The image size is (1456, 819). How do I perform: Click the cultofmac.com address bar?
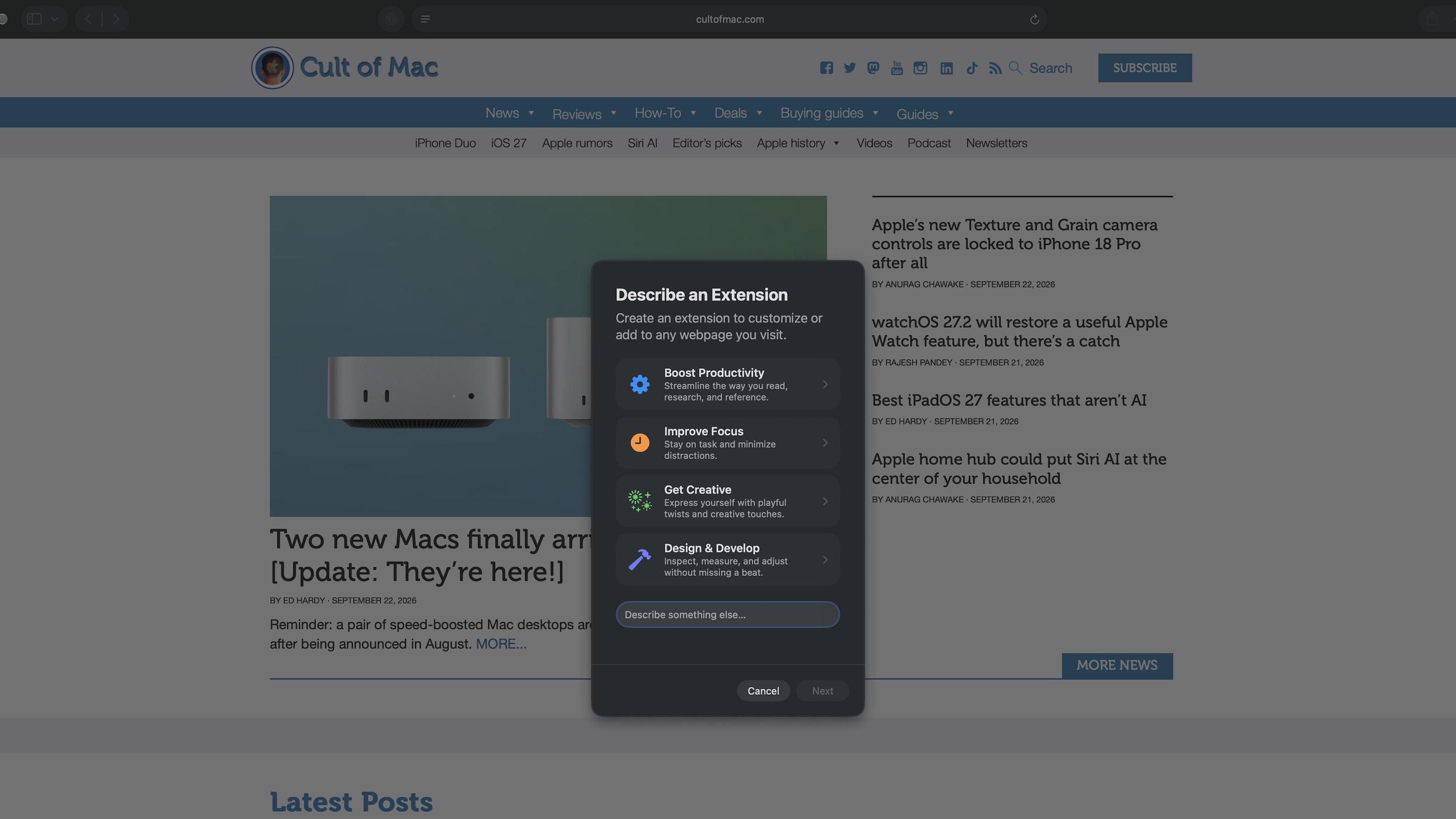729,19
